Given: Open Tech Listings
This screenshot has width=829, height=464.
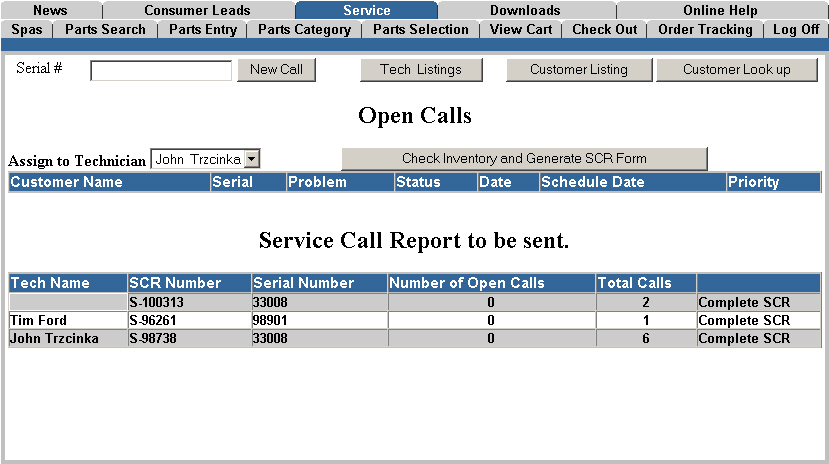Looking at the screenshot, I should (421, 70).
